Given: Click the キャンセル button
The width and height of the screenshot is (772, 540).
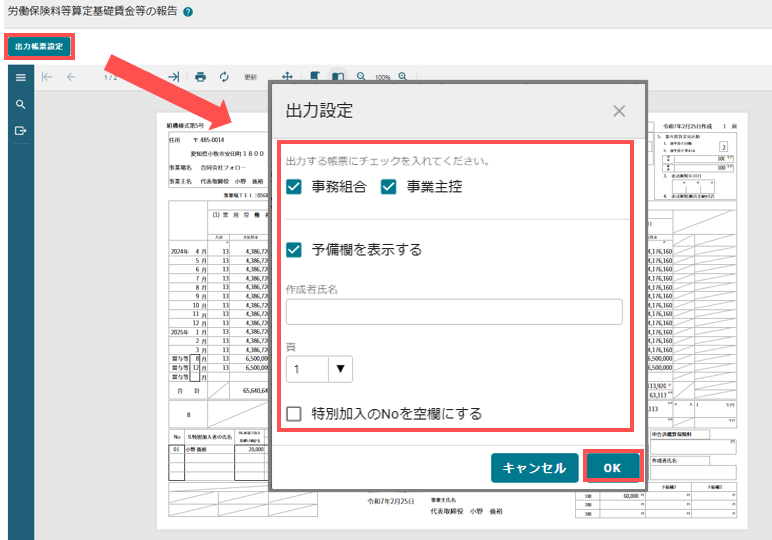Looking at the screenshot, I should pyautogui.click(x=534, y=468).
